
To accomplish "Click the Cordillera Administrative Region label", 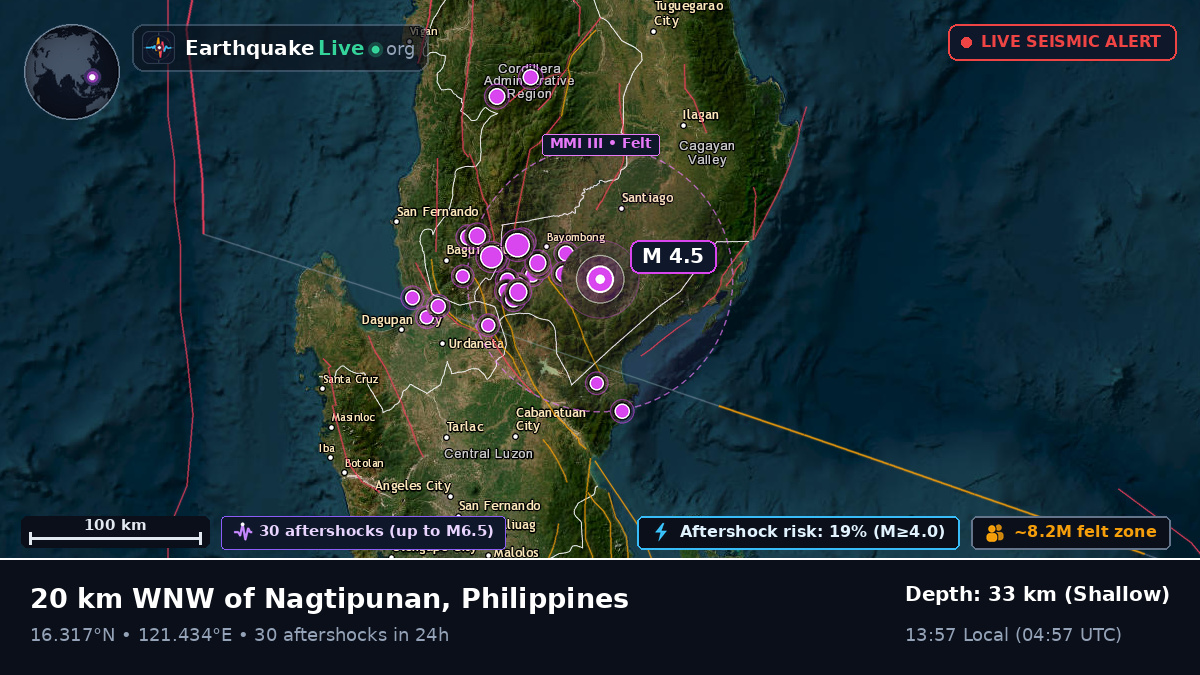I will [529, 81].
